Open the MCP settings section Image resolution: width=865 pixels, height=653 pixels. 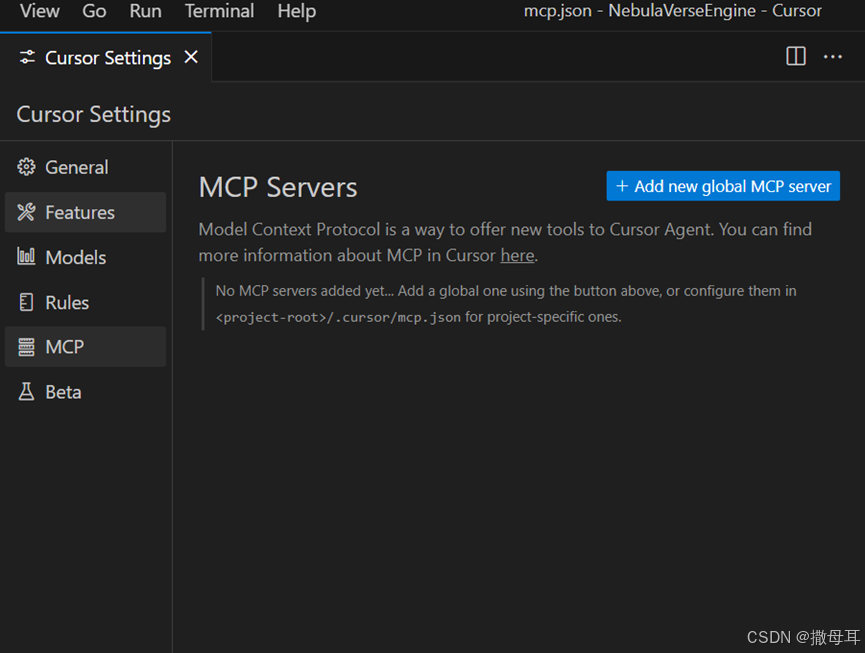[x=85, y=347]
